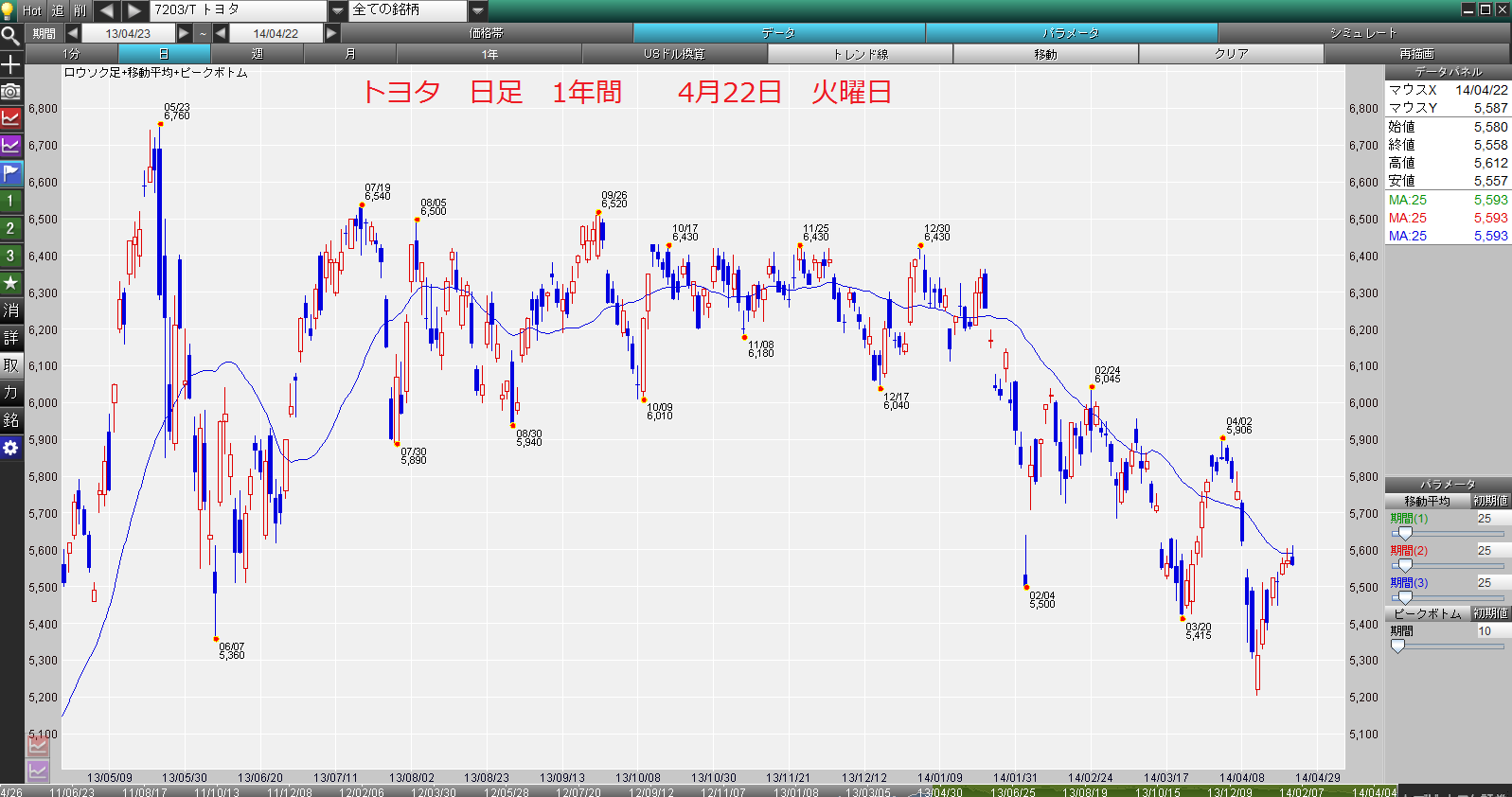Image resolution: width=1512 pixels, height=797 pixels.
Task: Click the 取 sidebar button
Action: (10, 365)
